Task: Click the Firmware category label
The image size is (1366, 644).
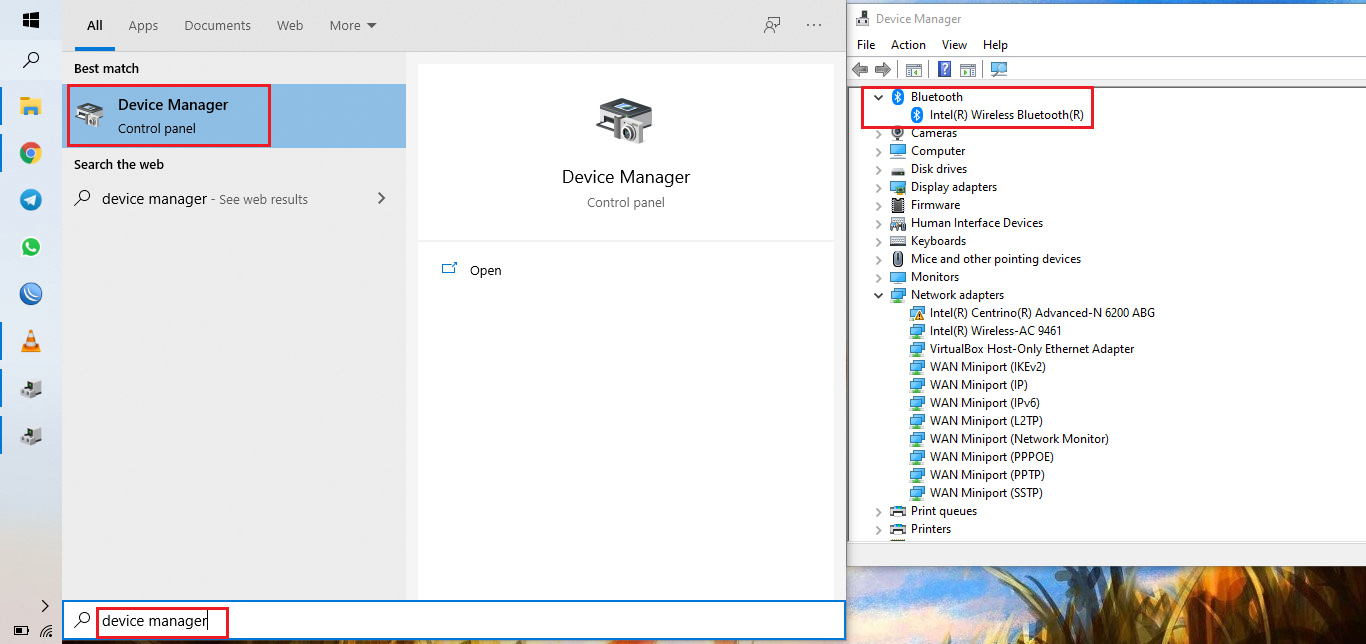Action: 935,205
